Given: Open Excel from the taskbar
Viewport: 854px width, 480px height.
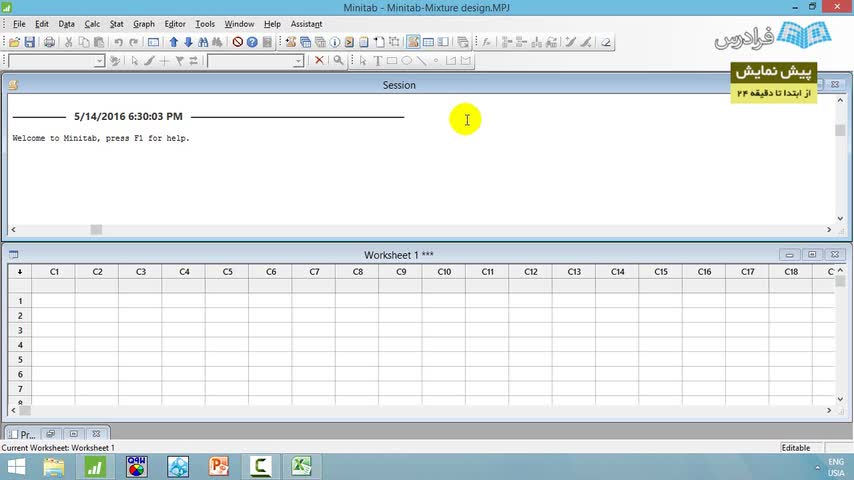Looking at the screenshot, I should pos(301,467).
